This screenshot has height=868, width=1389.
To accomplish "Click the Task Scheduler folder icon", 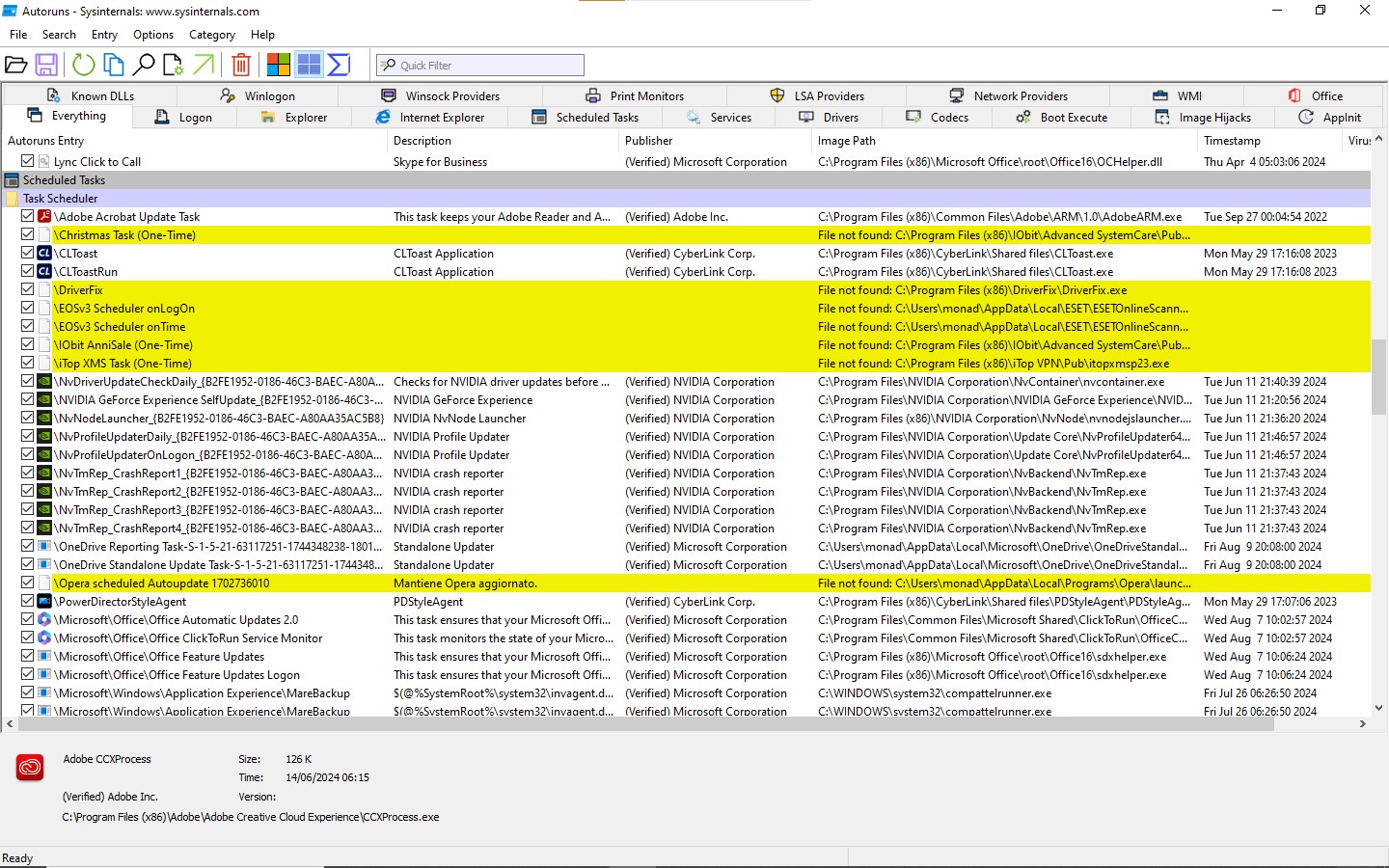I will click(x=12, y=199).
